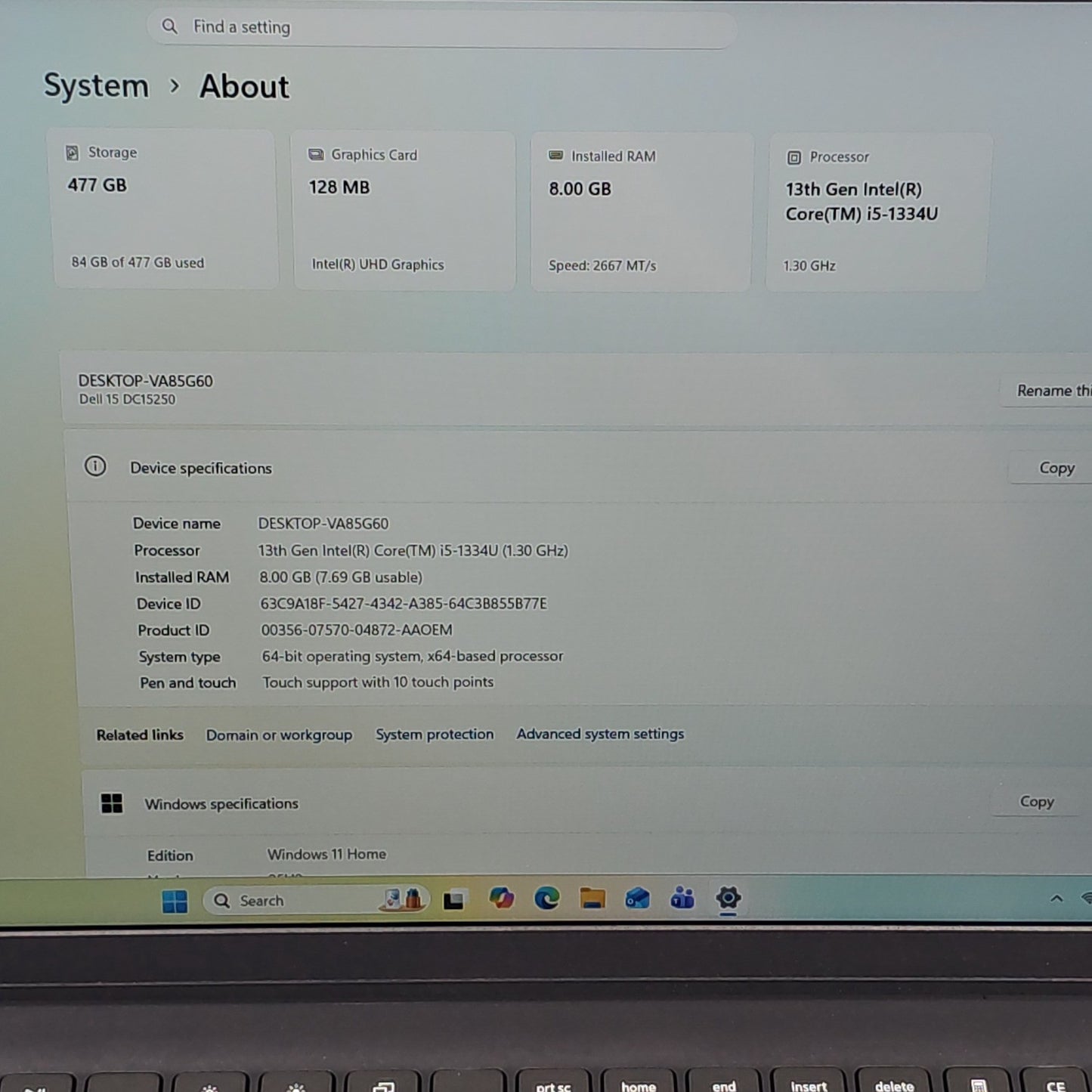Select the text 64-bit operating system, x64-based processor
Image resolution: width=1092 pixels, height=1092 pixels.
[413, 656]
